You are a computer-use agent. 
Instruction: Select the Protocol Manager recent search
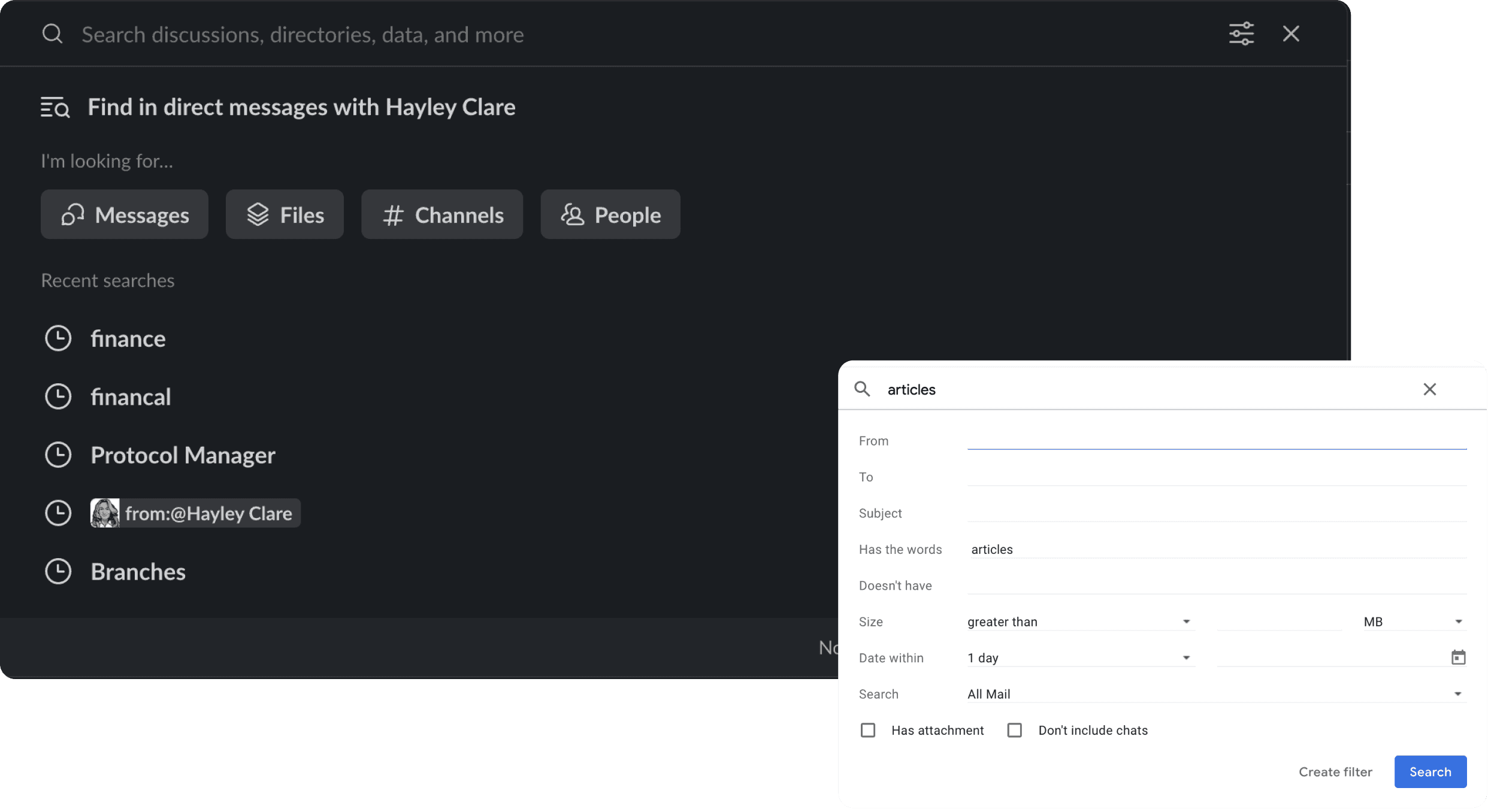pos(183,455)
